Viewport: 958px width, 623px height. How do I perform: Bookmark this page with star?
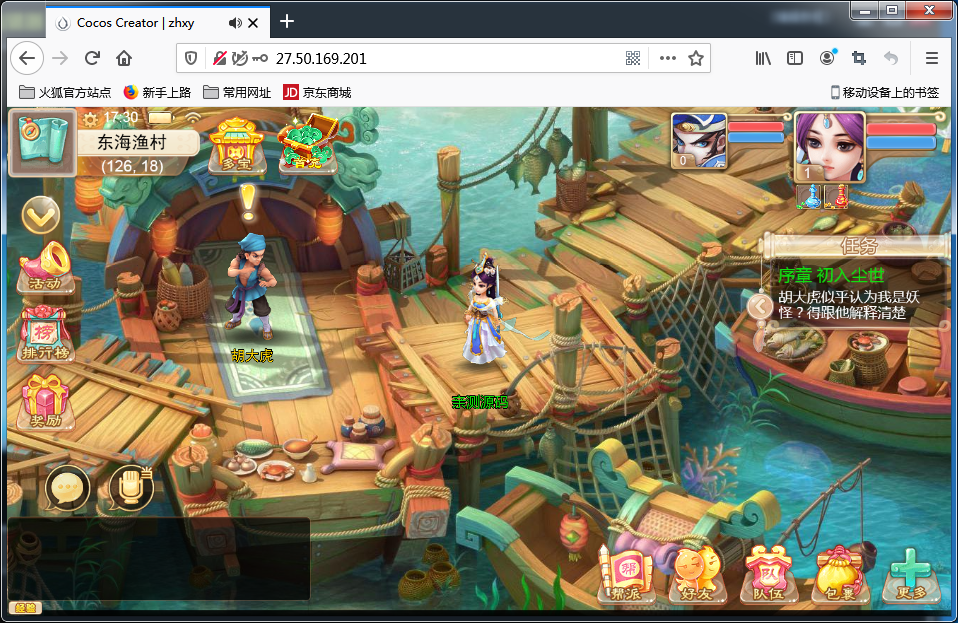pyautogui.click(x=695, y=59)
